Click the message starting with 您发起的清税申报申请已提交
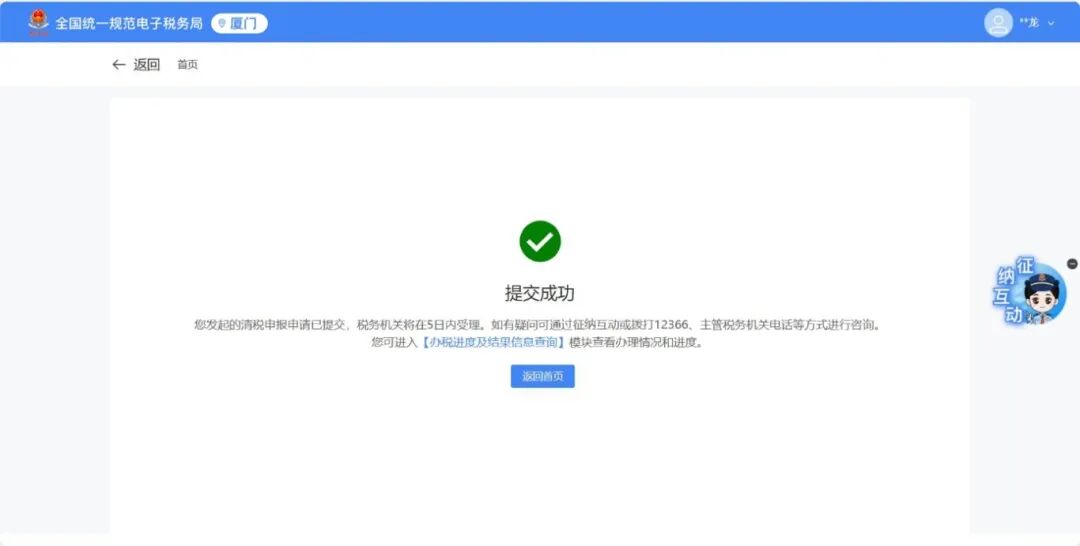The width and height of the screenshot is (1080, 546). [x=537, y=324]
